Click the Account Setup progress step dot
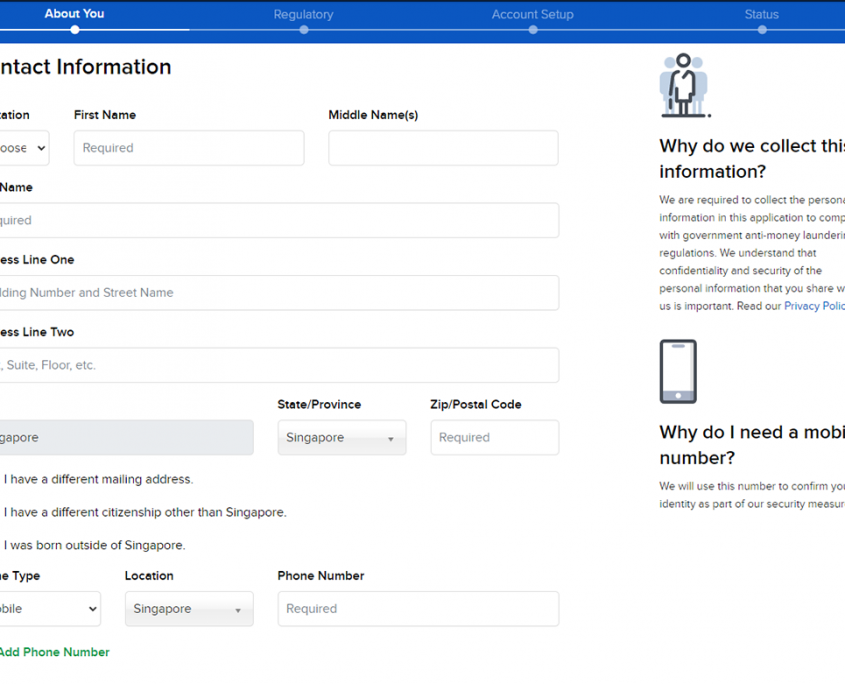 (x=533, y=30)
